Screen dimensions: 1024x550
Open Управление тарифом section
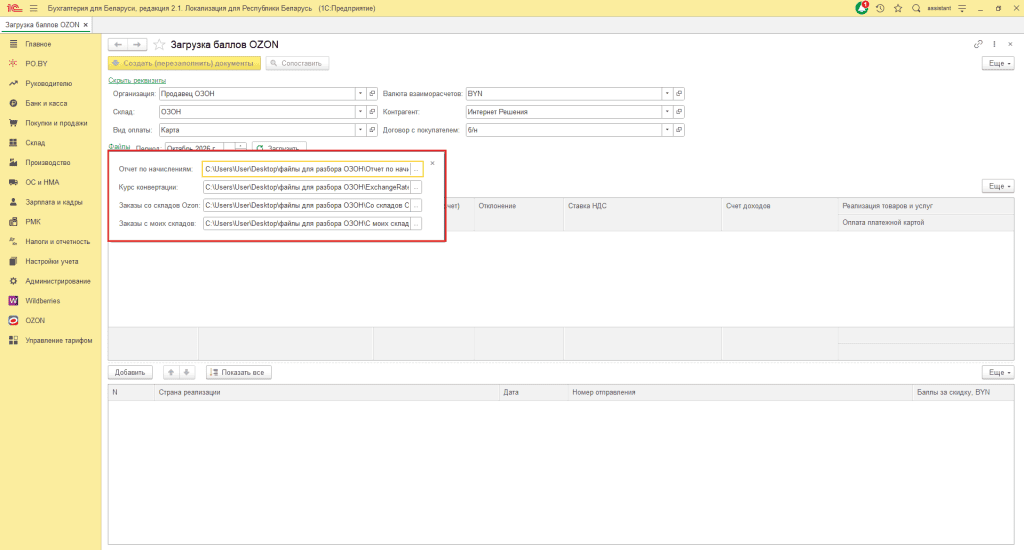pos(59,340)
